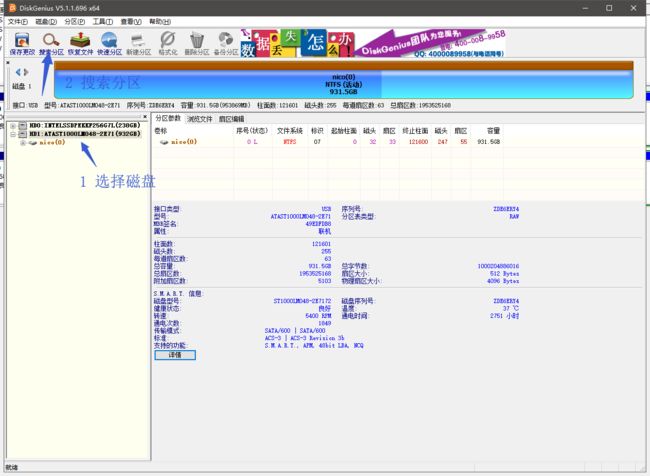Viewport: 650px width, 476px height.
Task: Click the NTFS file system cell
Action: [290, 142]
